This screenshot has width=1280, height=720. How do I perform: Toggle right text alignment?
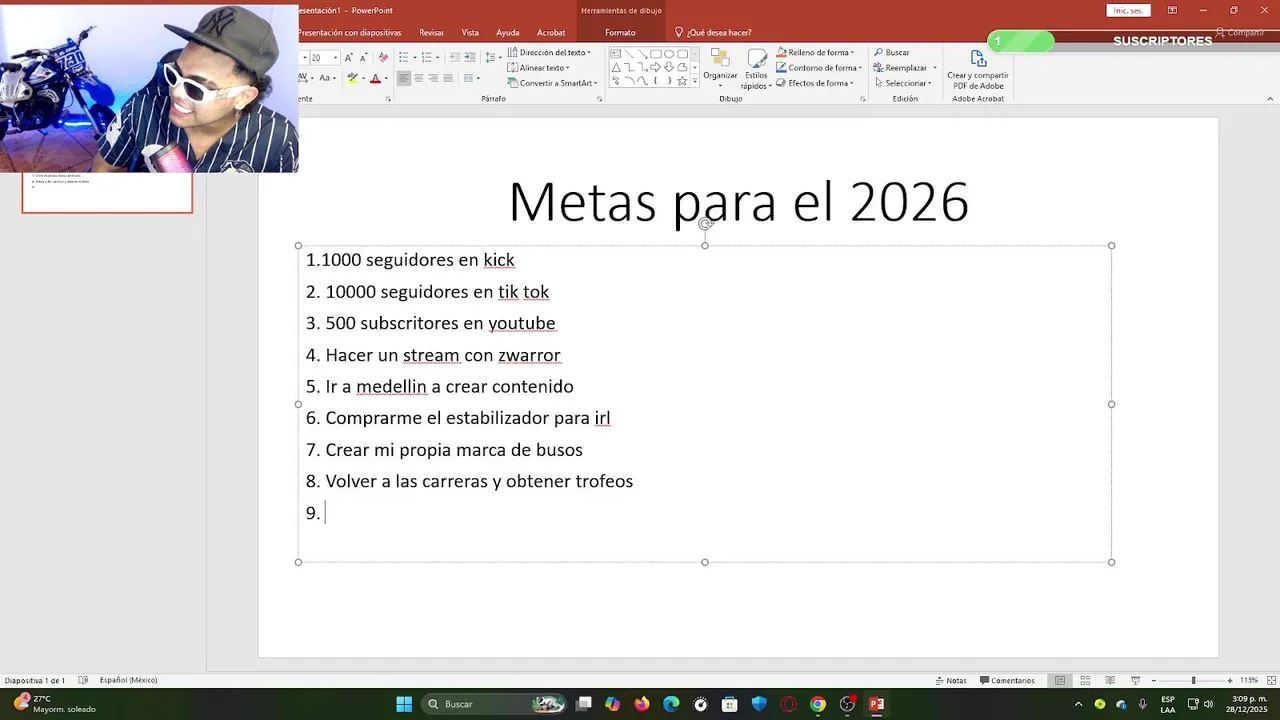(x=433, y=78)
